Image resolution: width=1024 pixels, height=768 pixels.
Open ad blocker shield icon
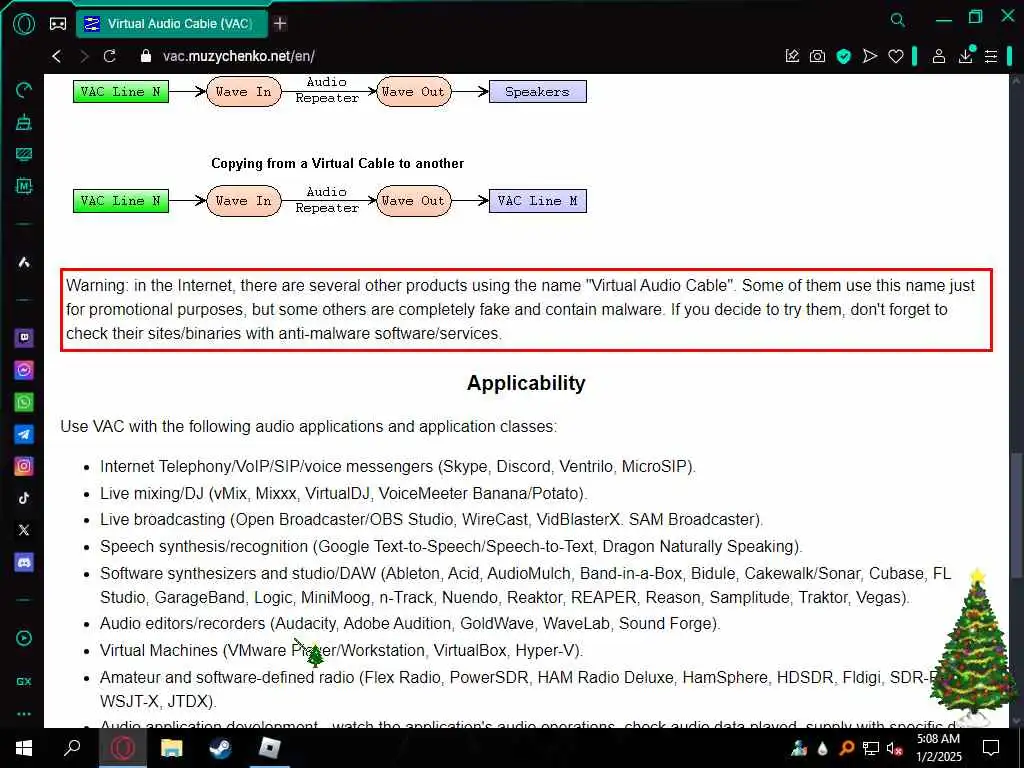844,56
